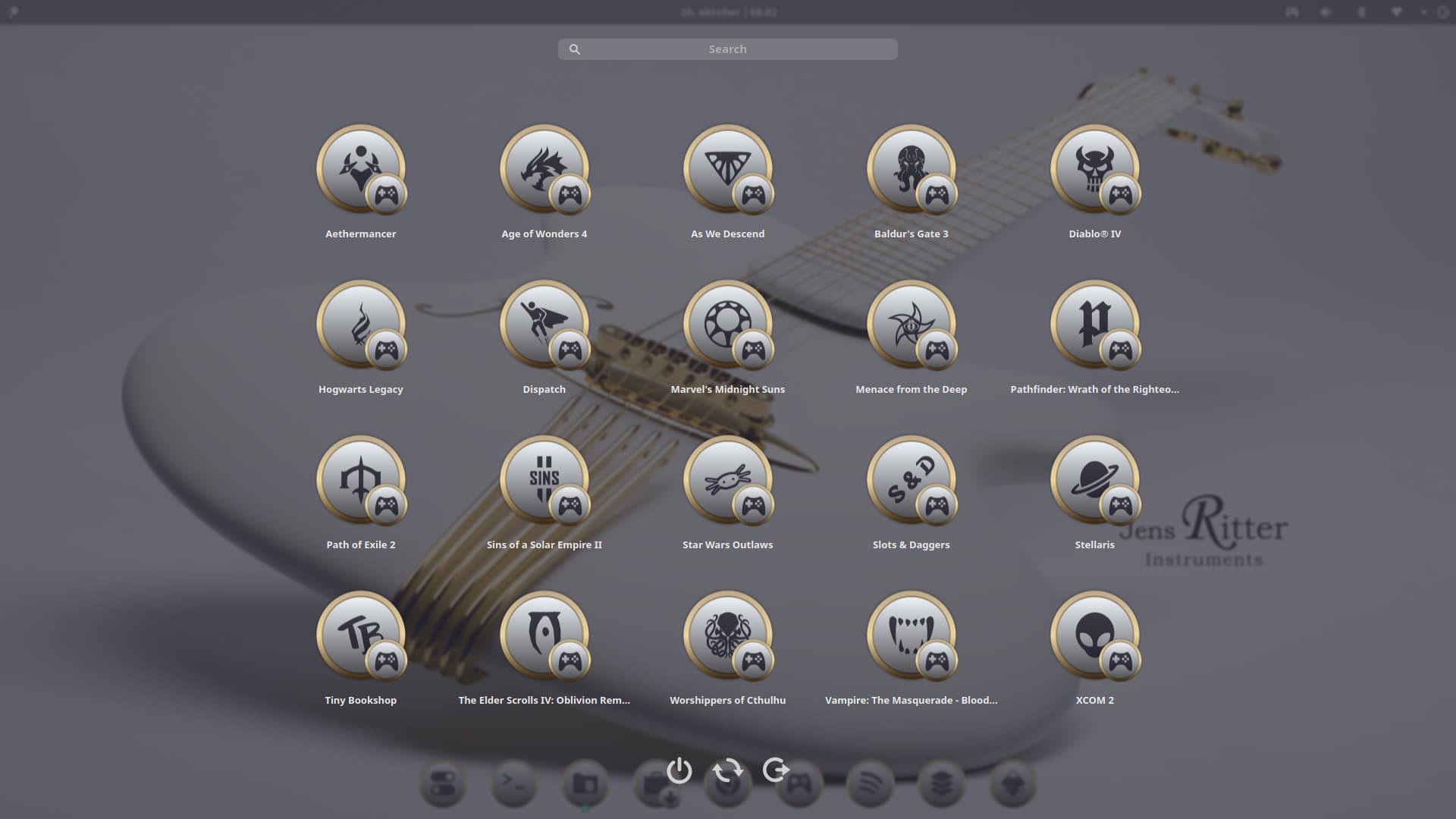Launch the Slots & Daggers game
This screenshot has height=819, width=1456.
911,481
